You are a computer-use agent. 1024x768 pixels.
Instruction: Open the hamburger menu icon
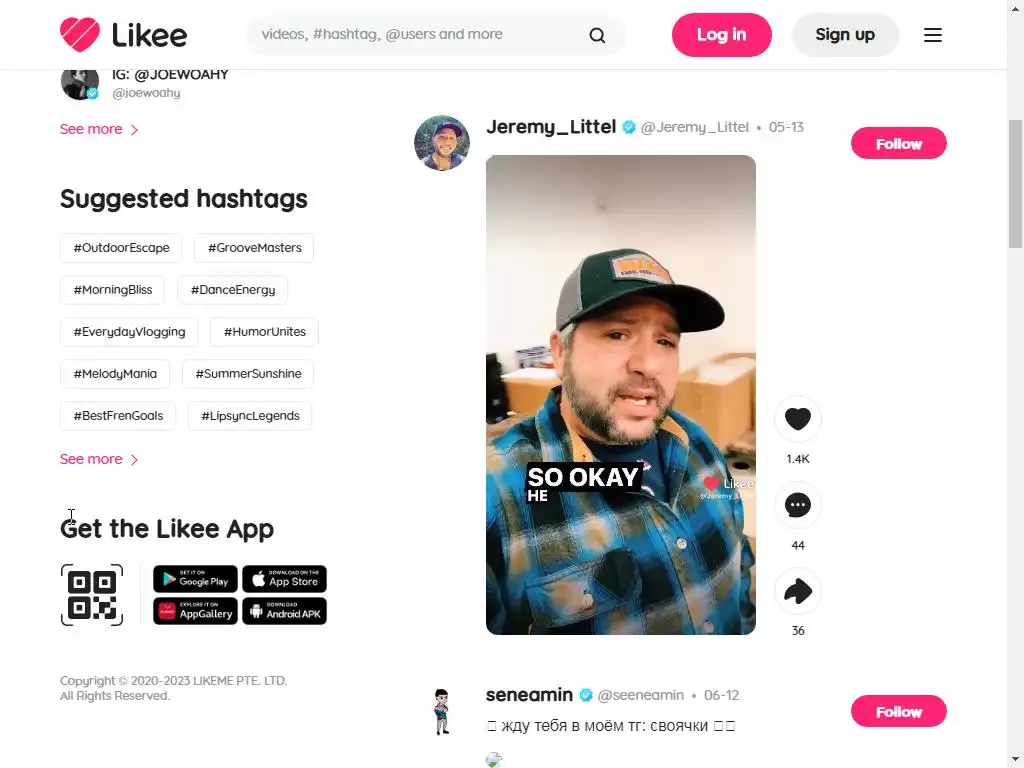(933, 35)
